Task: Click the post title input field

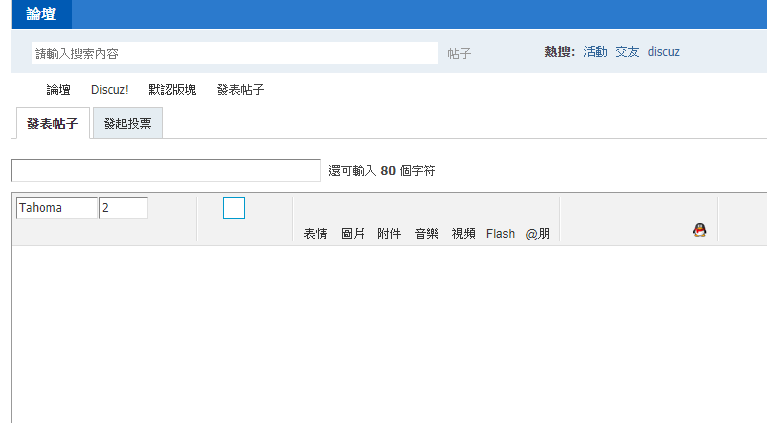Action: pos(165,171)
